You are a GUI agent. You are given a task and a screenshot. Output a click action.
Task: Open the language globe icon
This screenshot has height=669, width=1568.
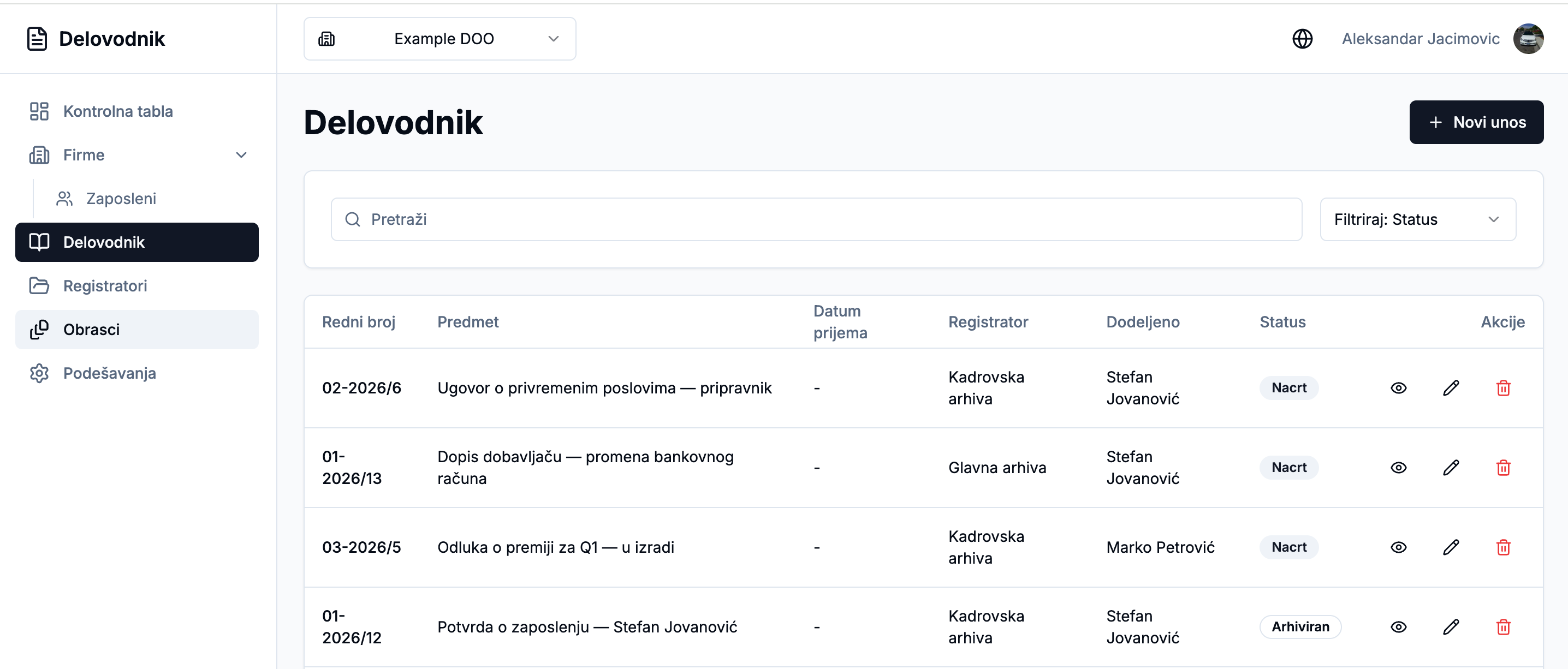click(x=1302, y=39)
